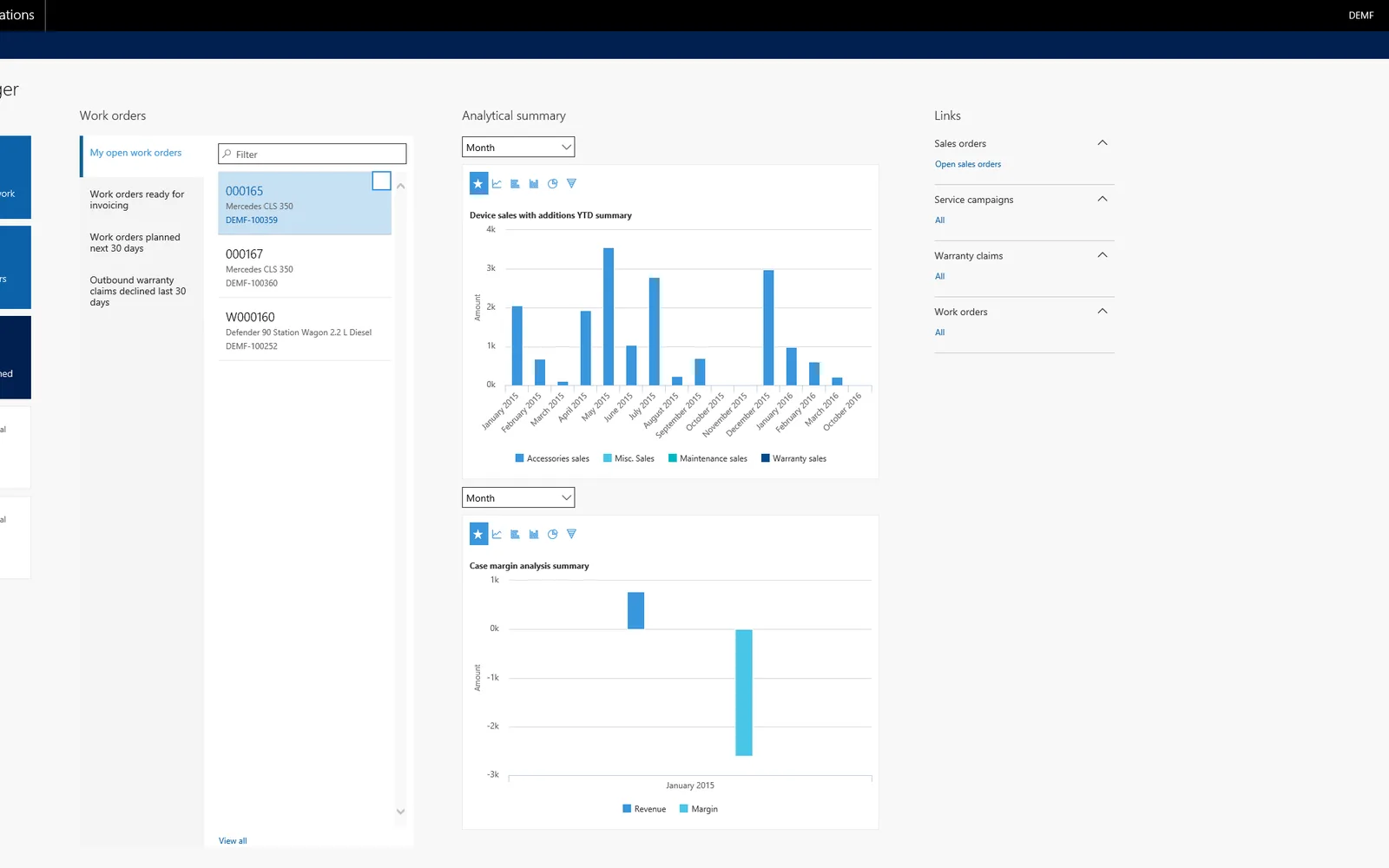Image resolution: width=1389 pixels, height=868 pixels.
Task: Open All link under Service campaigns
Action: 939,220
